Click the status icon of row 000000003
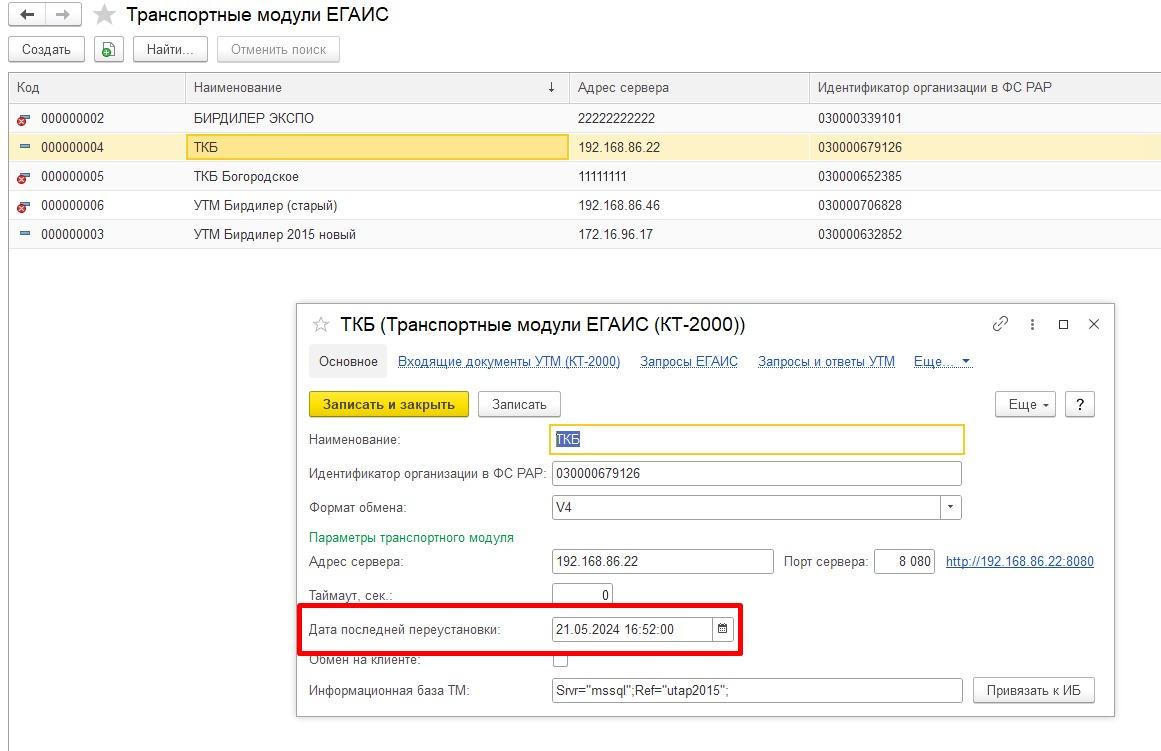Viewport: 1161px width, 751px height. pos(24,233)
